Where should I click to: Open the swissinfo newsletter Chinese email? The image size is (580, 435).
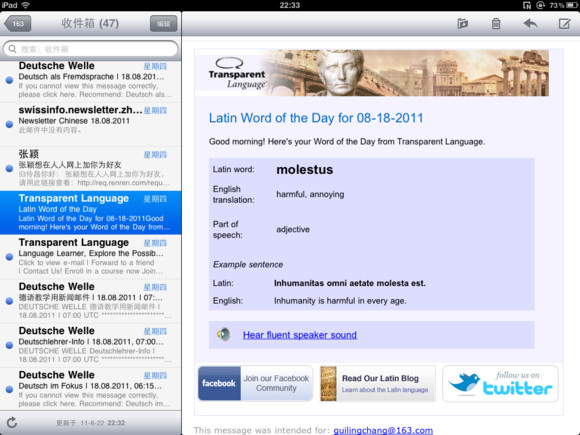(x=91, y=125)
